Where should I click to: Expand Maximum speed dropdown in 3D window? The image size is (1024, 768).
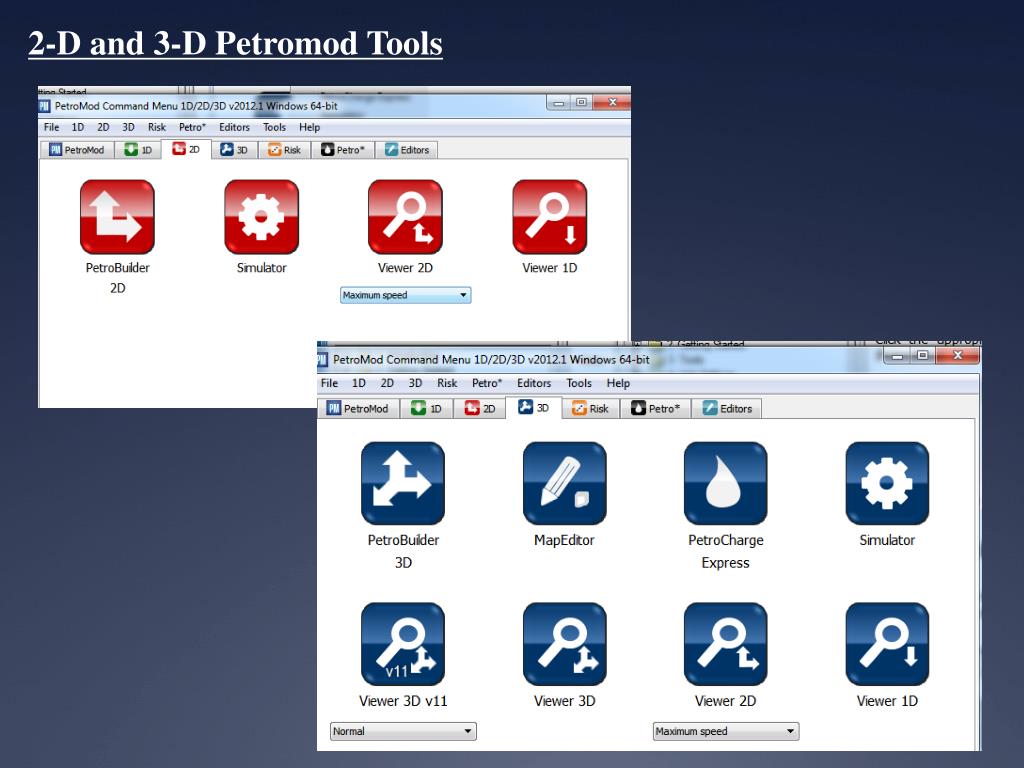(726, 731)
